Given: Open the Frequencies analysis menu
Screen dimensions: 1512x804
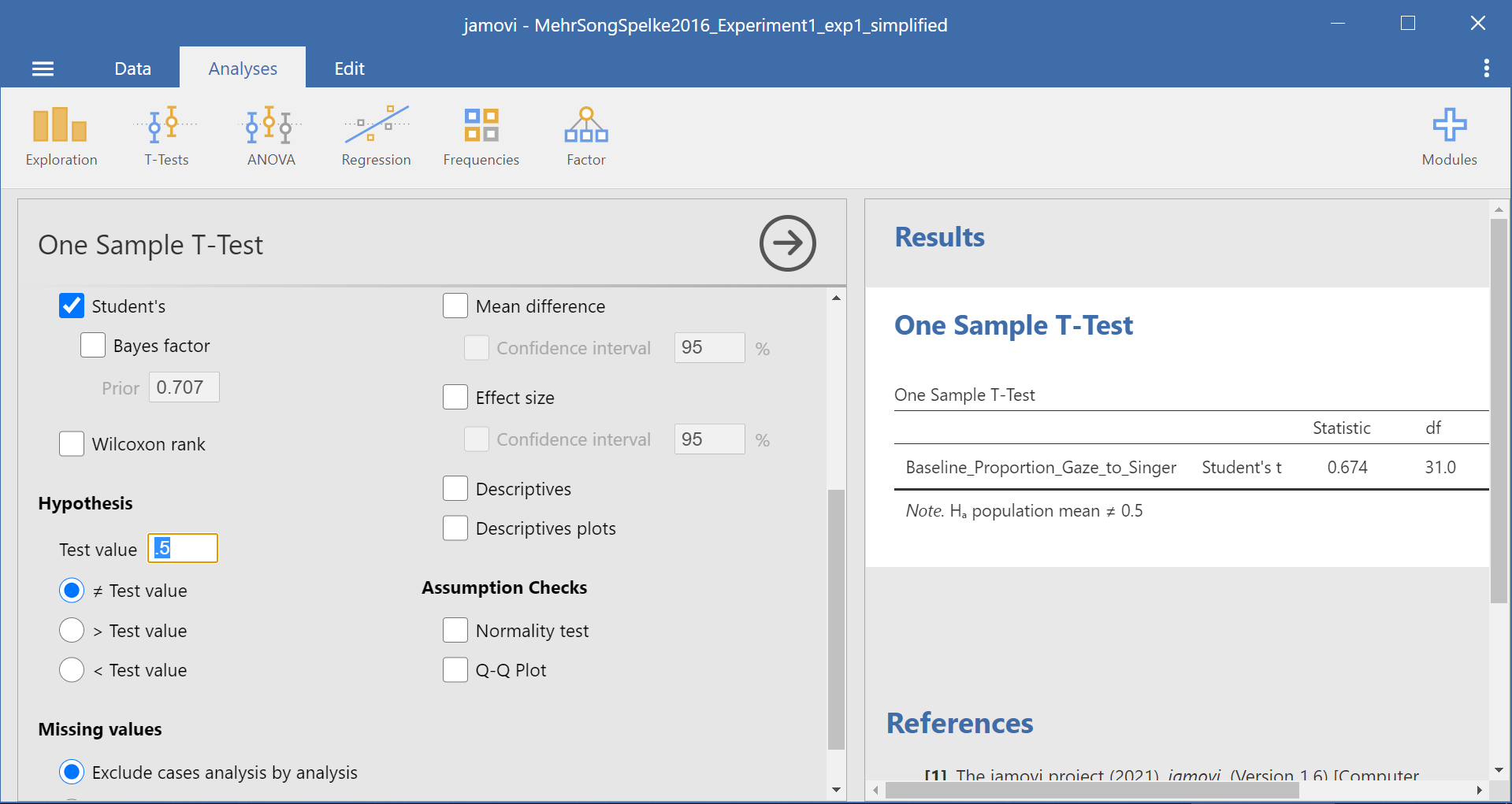Looking at the screenshot, I should (x=481, y=137).
